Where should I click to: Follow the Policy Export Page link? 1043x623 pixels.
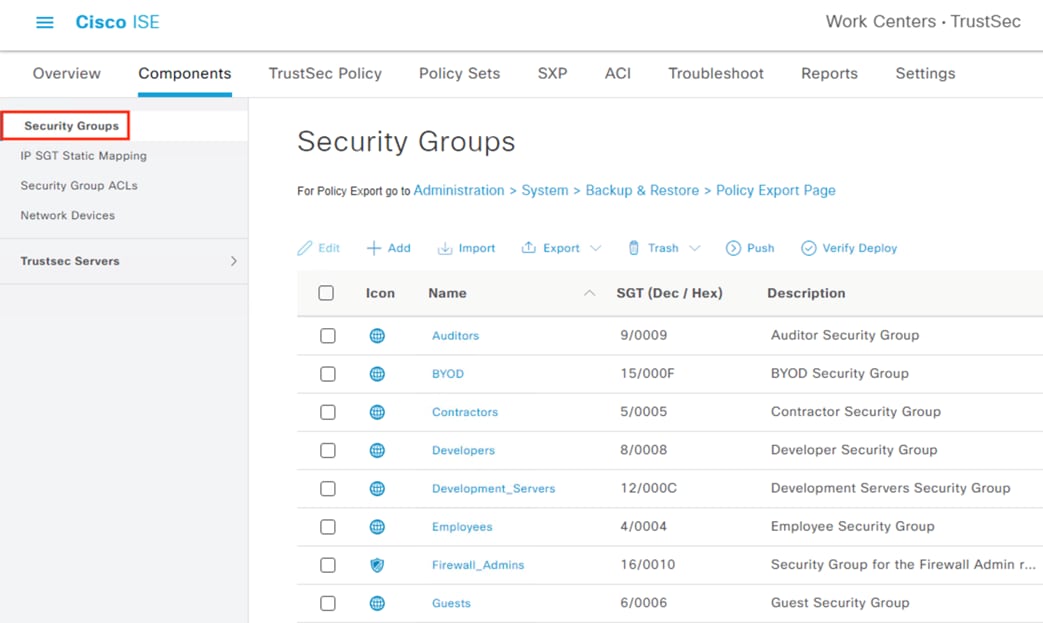pos(776,191)
